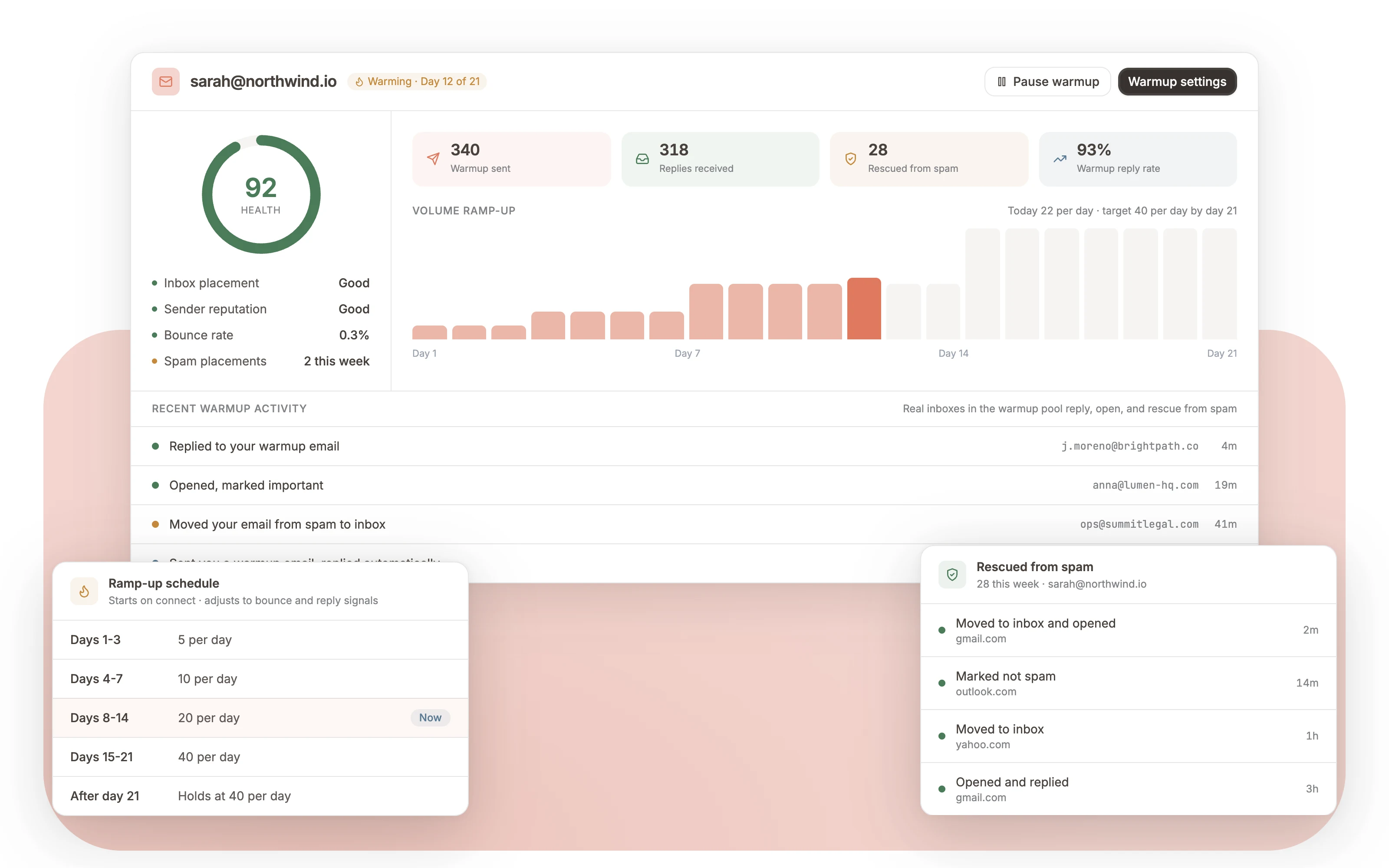Click ops@summitlegal.com address
This screenshot has height=868, width=1389.
(1139, 524)
